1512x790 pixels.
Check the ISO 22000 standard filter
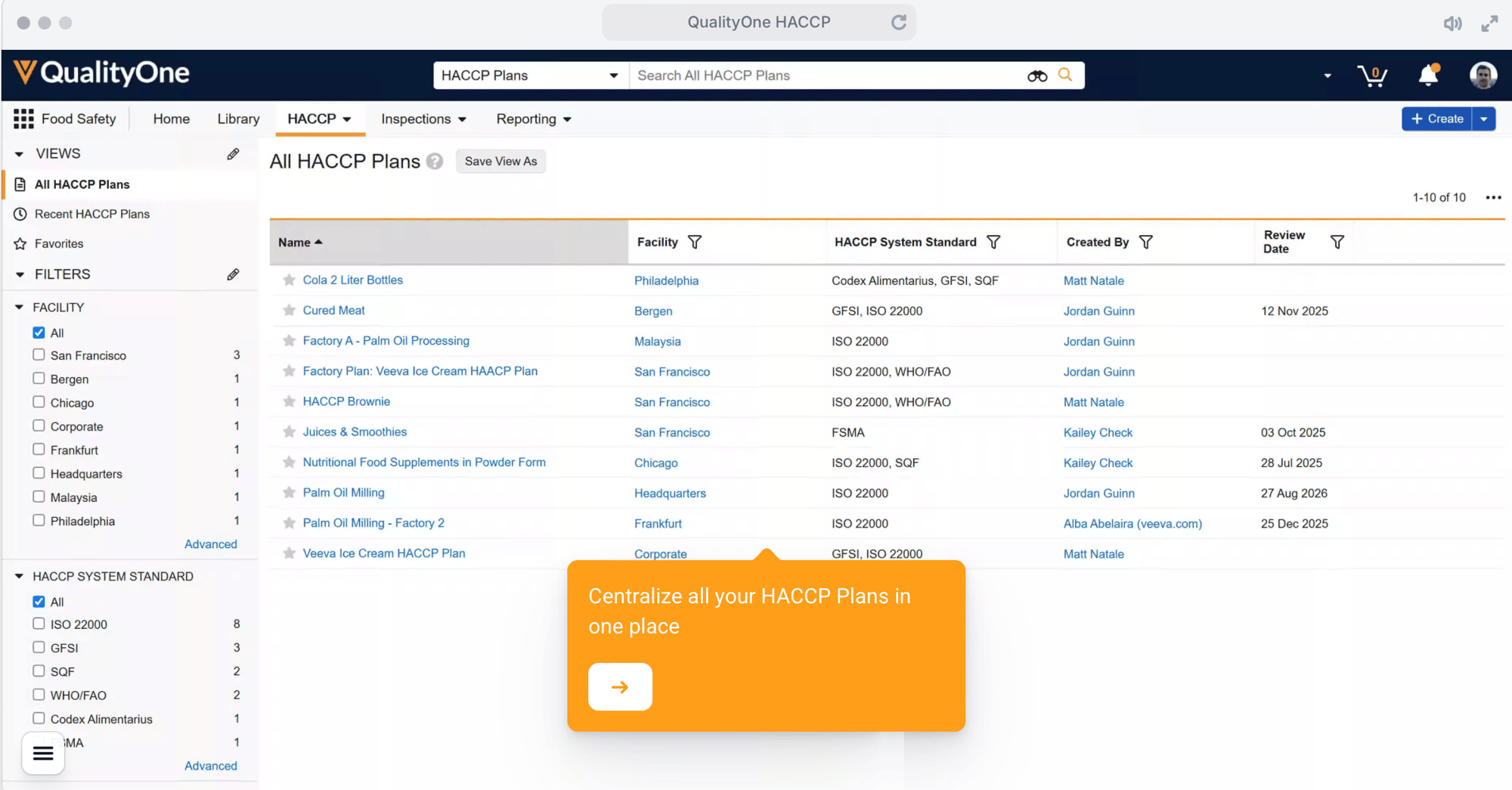coord(39,624)
